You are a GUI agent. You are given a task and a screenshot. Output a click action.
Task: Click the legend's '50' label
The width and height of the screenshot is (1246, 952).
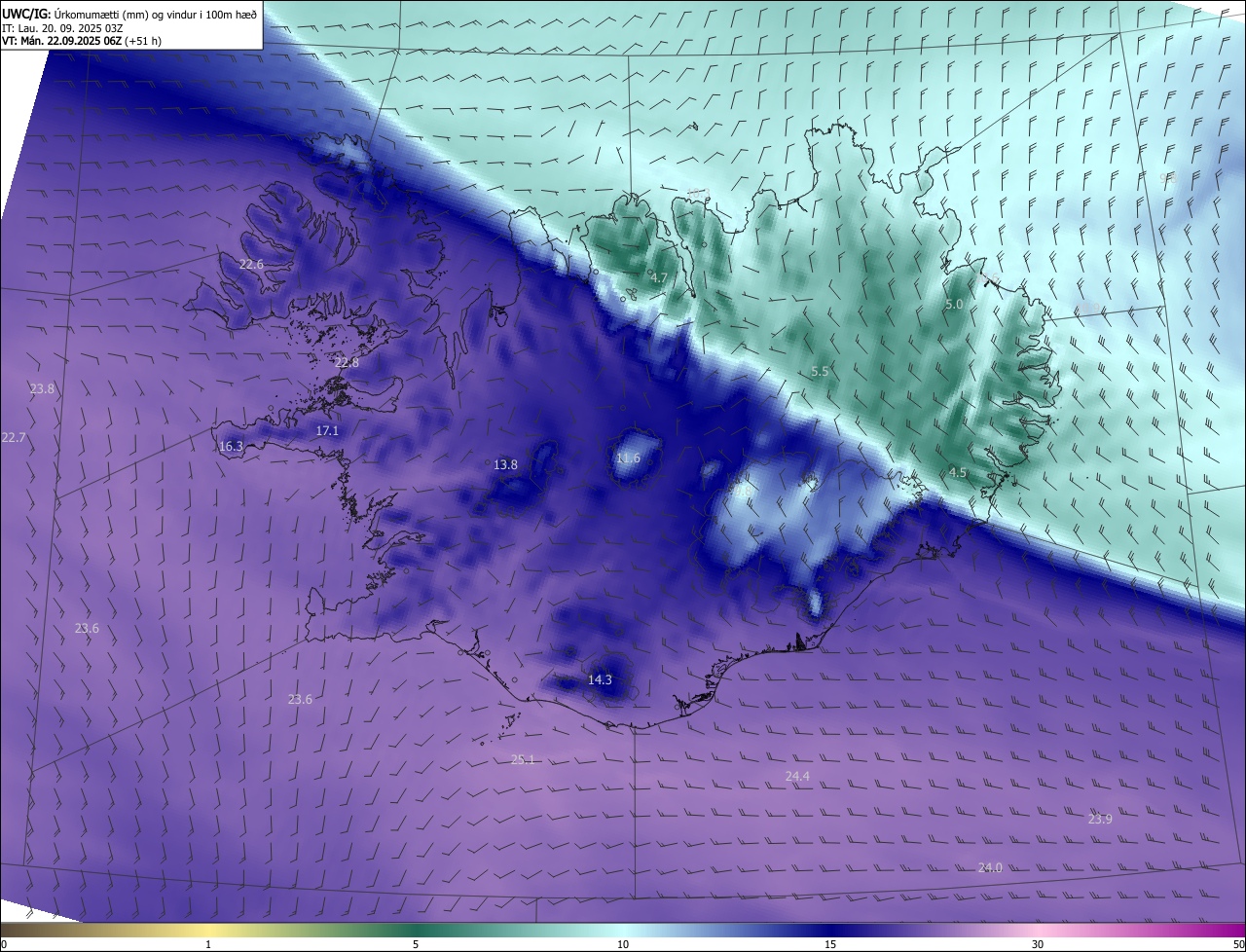tap(1237, 945)
